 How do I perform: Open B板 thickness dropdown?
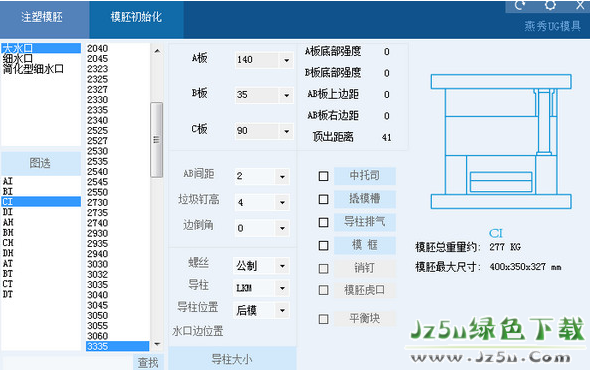[286, 95]
